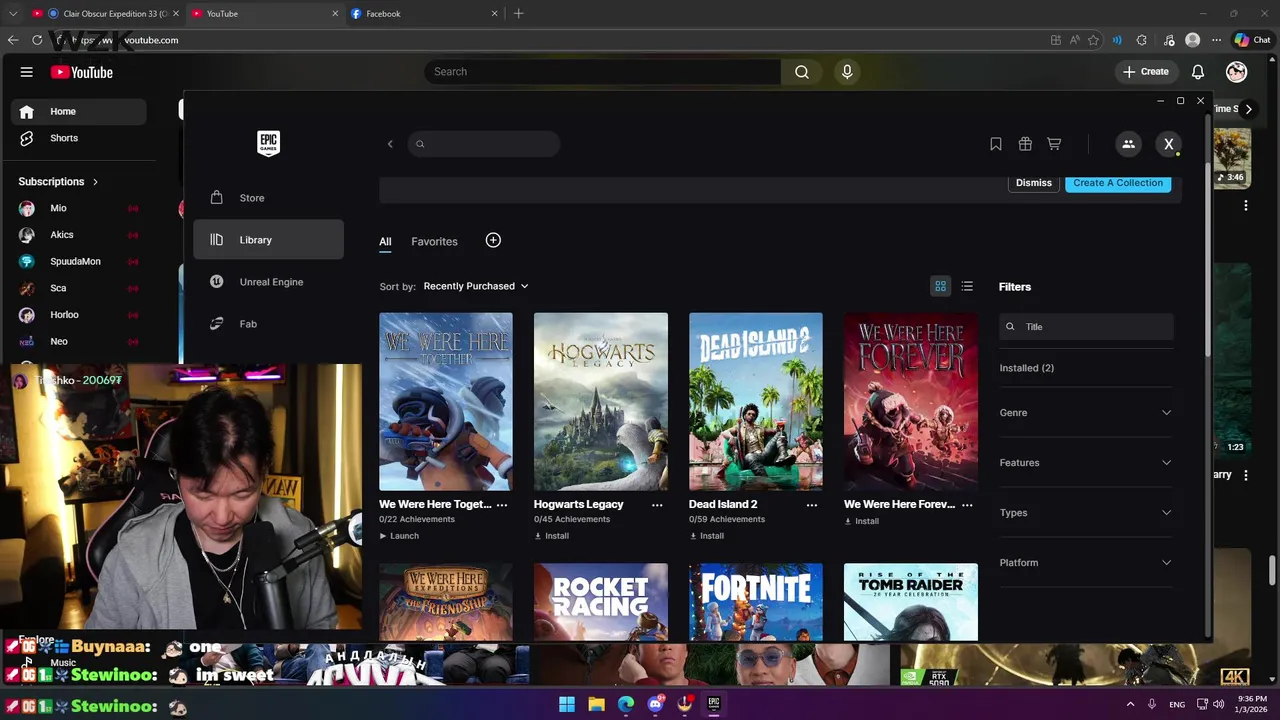Select the Store sidebar item
This screenshot has width=1280, height=720.
(x=268, y=198)
